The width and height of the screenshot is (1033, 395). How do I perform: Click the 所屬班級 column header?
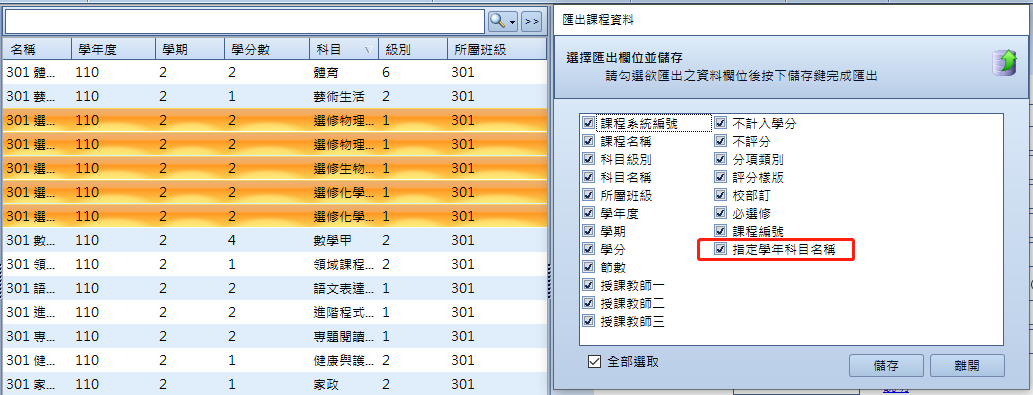tap(496, 49)
